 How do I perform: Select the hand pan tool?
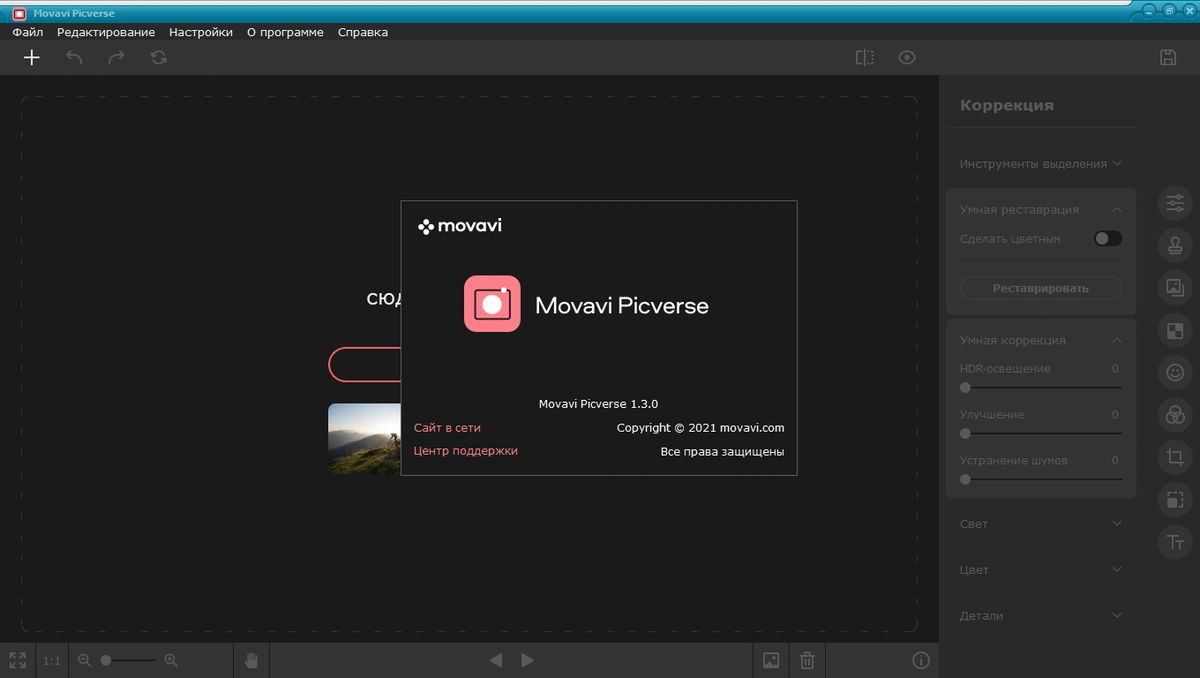(252, 660)
